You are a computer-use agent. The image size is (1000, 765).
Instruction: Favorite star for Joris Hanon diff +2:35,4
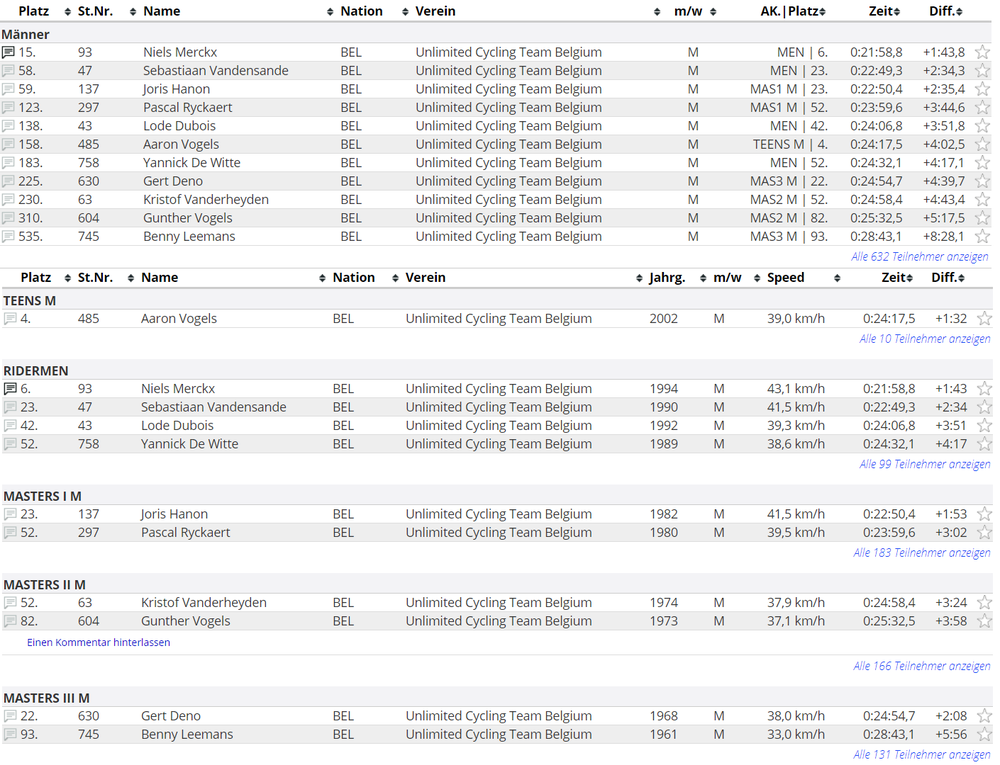[x=983, y=89]
